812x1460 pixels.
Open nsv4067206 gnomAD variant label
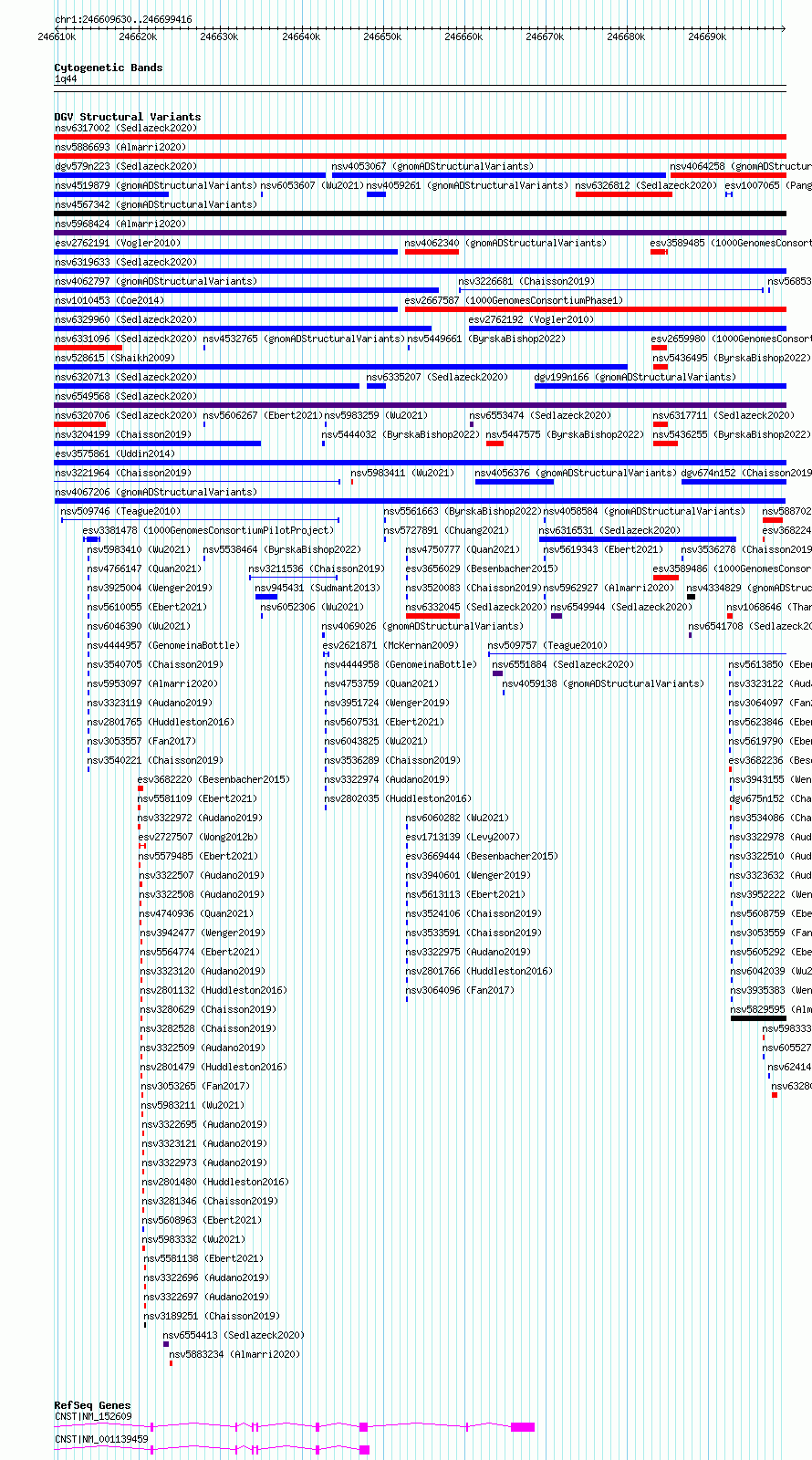[x=155, y=492]
